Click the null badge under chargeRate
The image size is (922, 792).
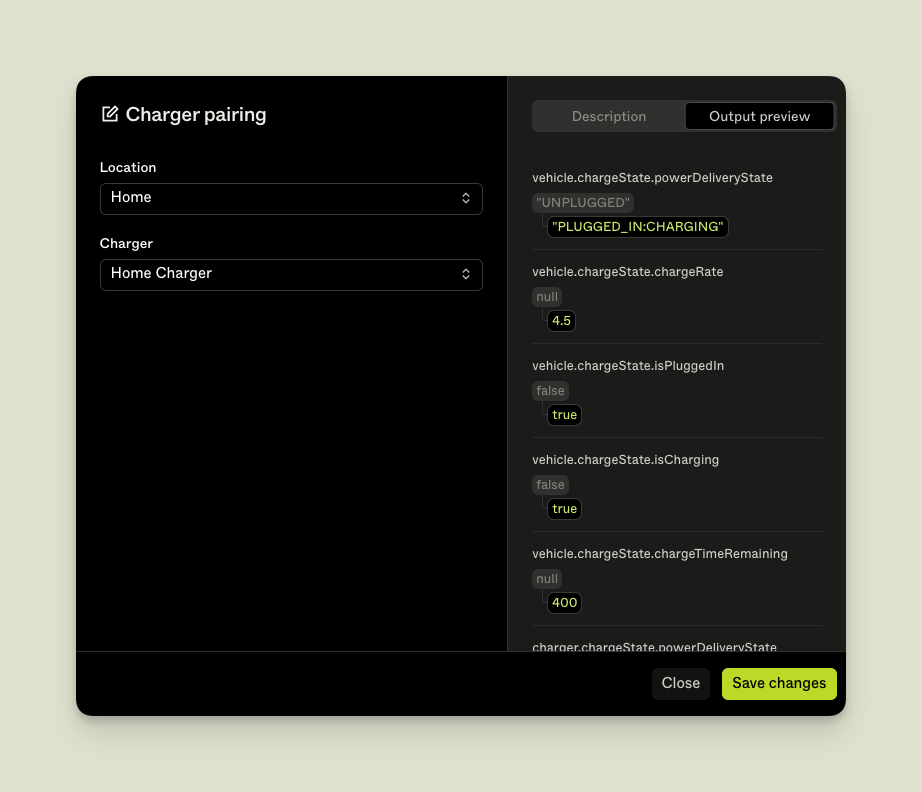[x=546, y=296]
